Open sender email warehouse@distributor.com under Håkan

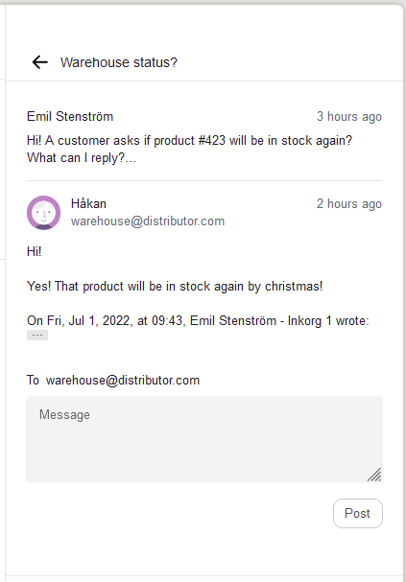coord(148,221)
